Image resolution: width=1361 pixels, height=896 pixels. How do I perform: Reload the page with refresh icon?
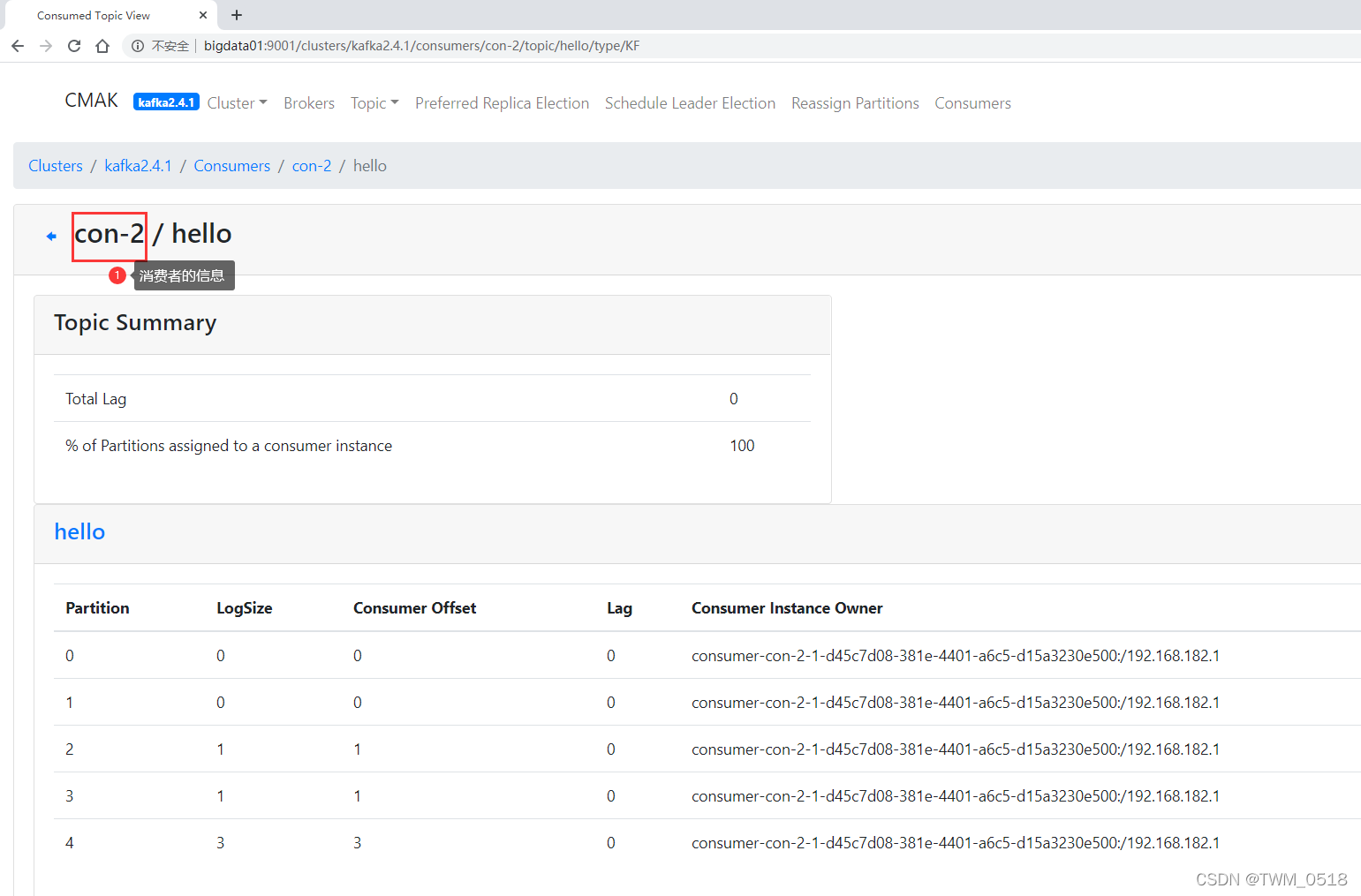click(x=74, y=46)
